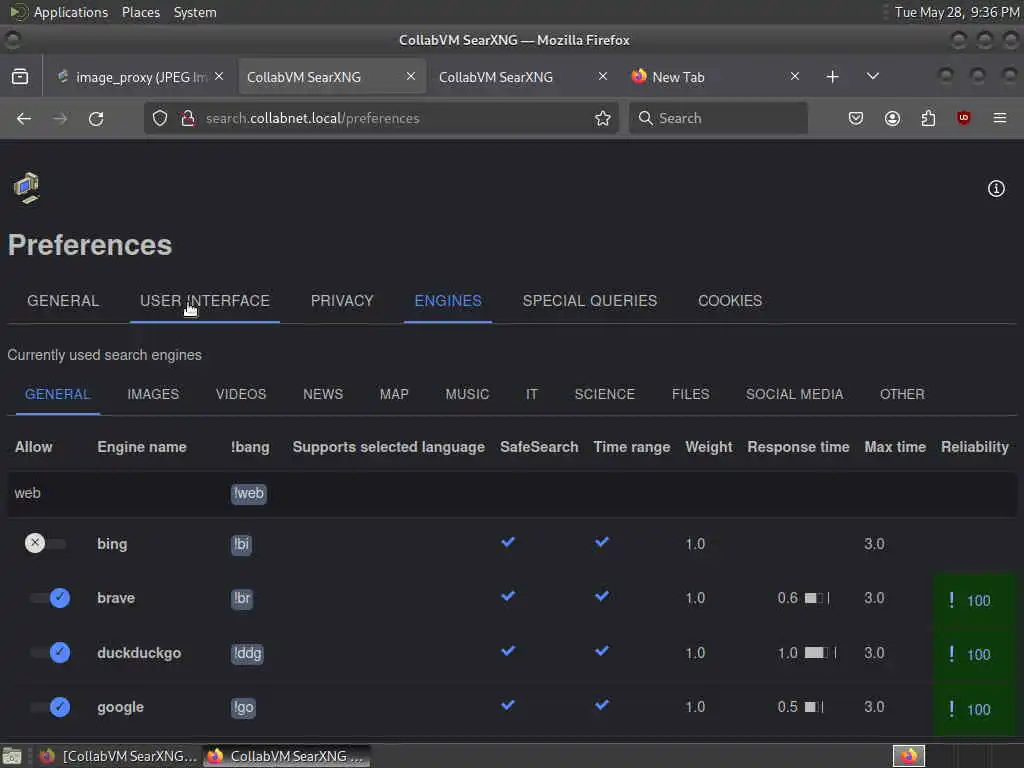Switch to General preferences tab
Image resolution: width=1024 pixels, height=768 pixels.
[63, 300]
